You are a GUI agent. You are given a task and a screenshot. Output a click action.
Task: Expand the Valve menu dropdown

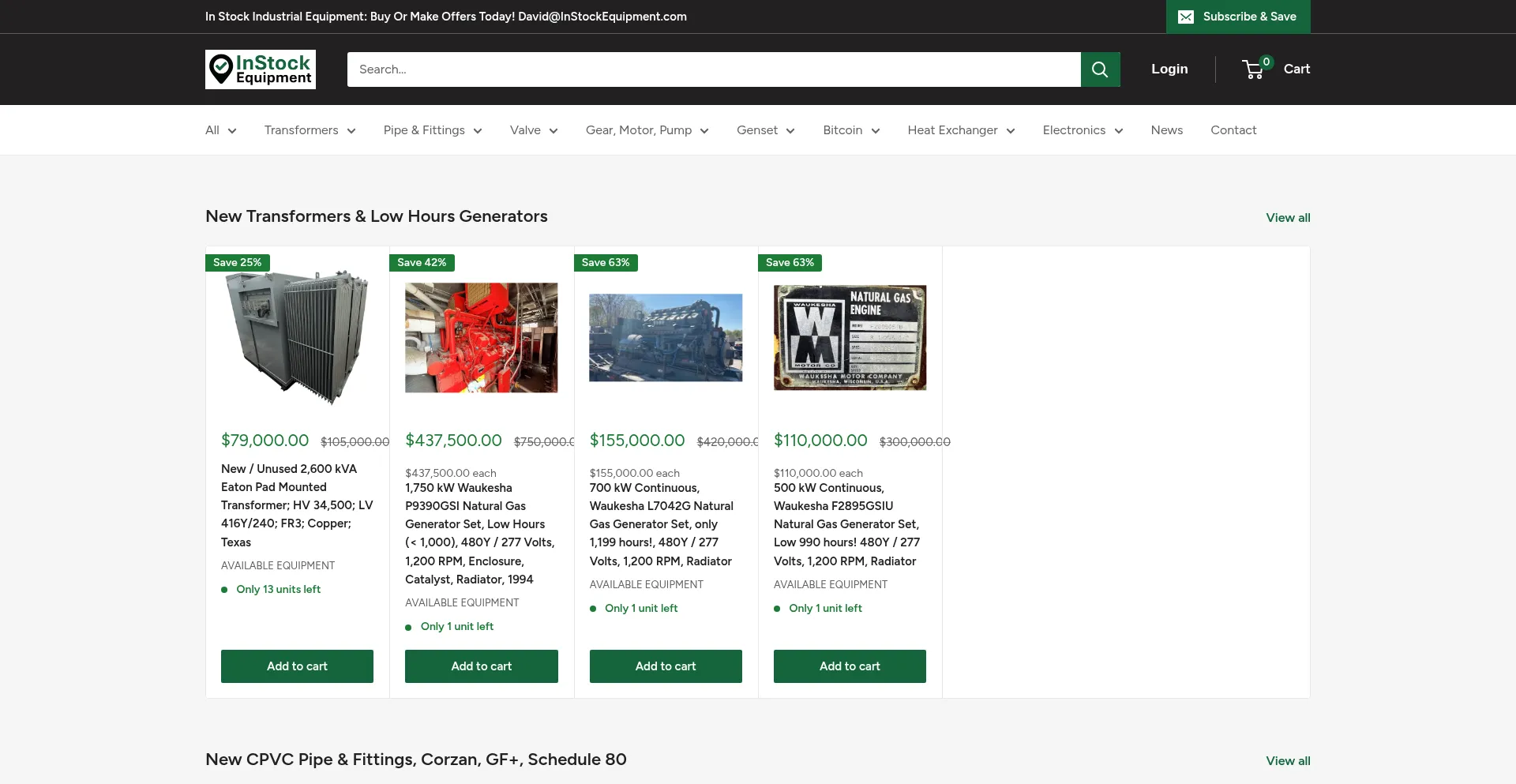534,130
